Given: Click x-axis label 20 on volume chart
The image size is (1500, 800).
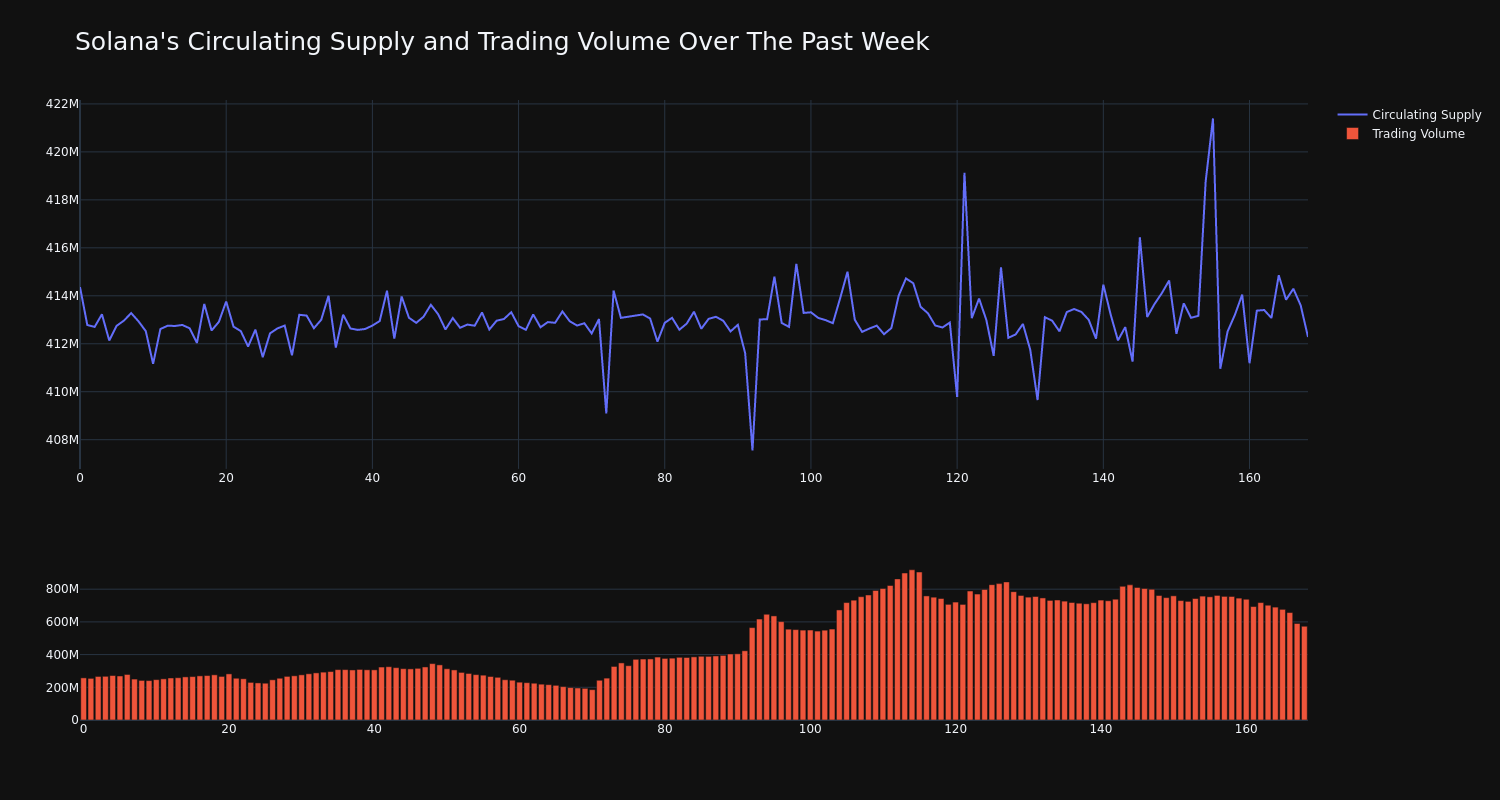Looking at the screenshot, I should pyautogui.click(x=229, y=729).
